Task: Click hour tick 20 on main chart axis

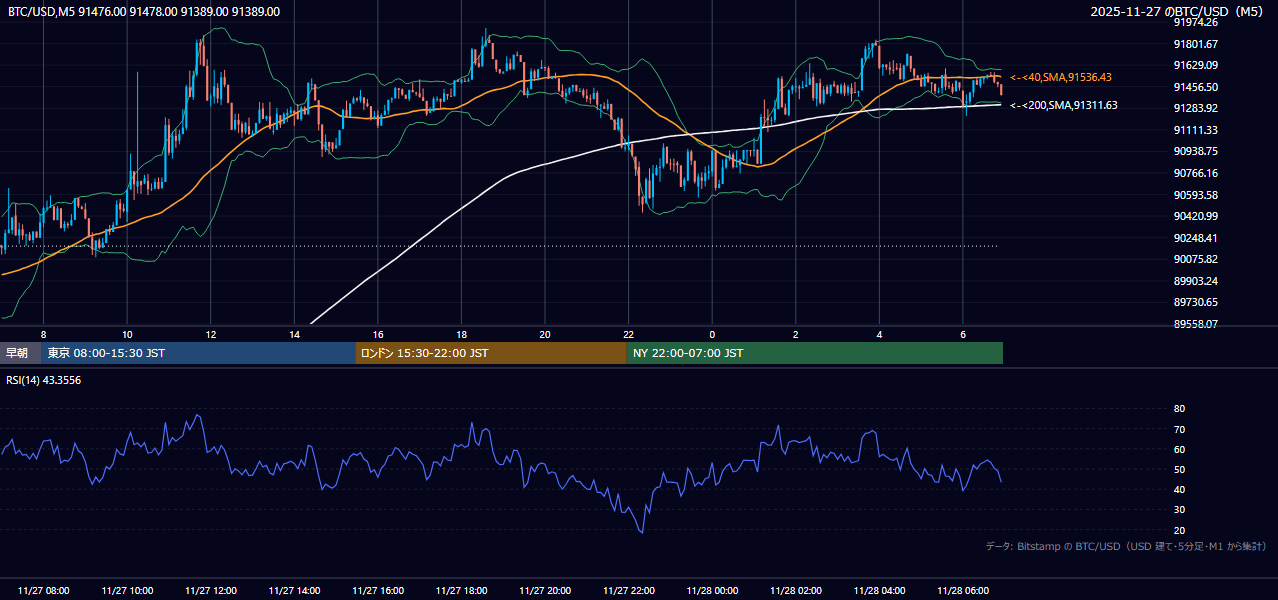Action: point(544,334)
